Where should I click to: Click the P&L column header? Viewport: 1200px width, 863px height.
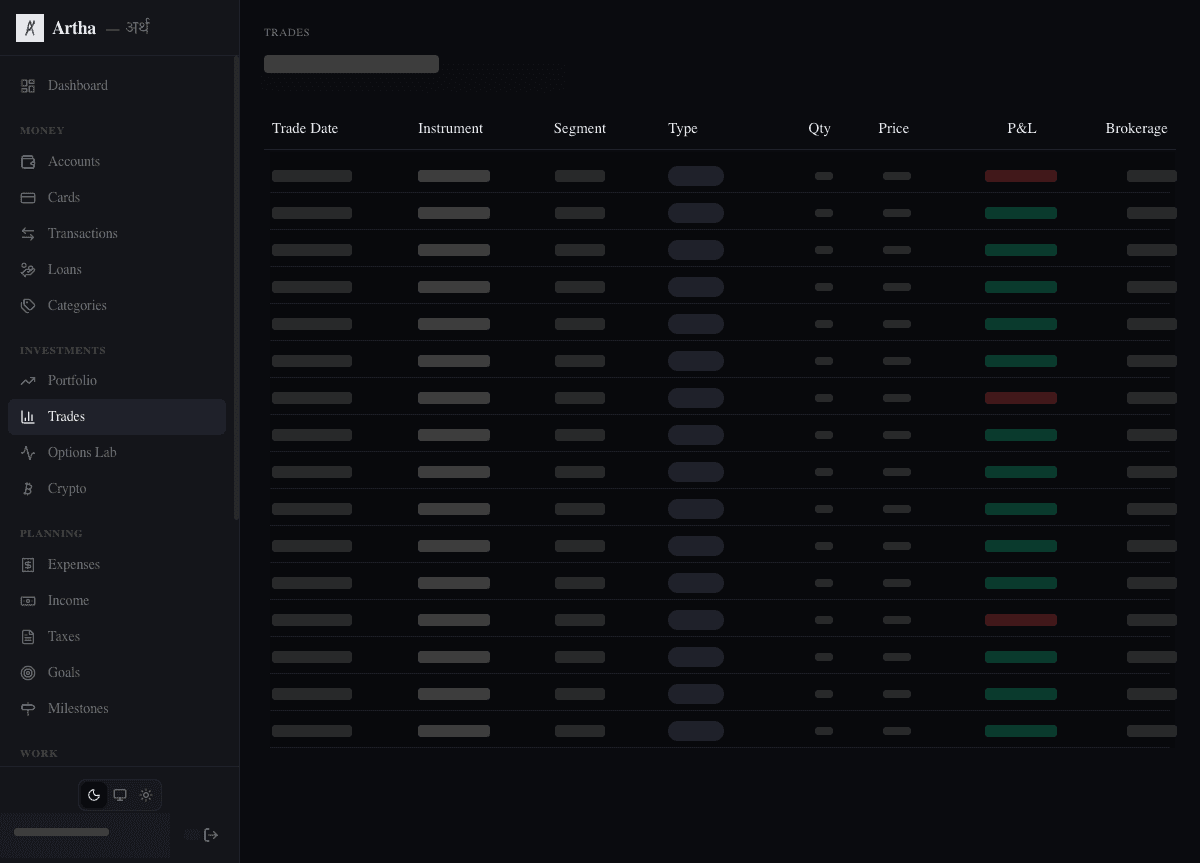pyautogui.click(x=1022, y=129)
